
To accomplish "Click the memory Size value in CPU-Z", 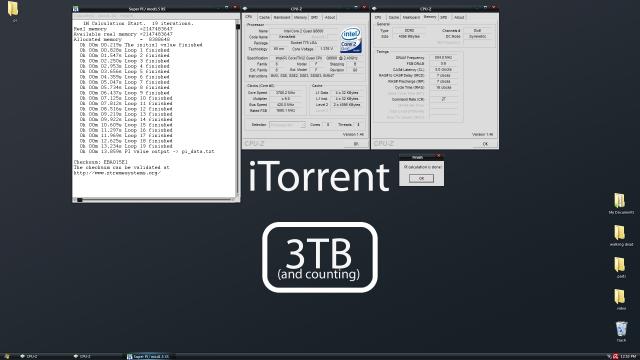I will [409, 36].
